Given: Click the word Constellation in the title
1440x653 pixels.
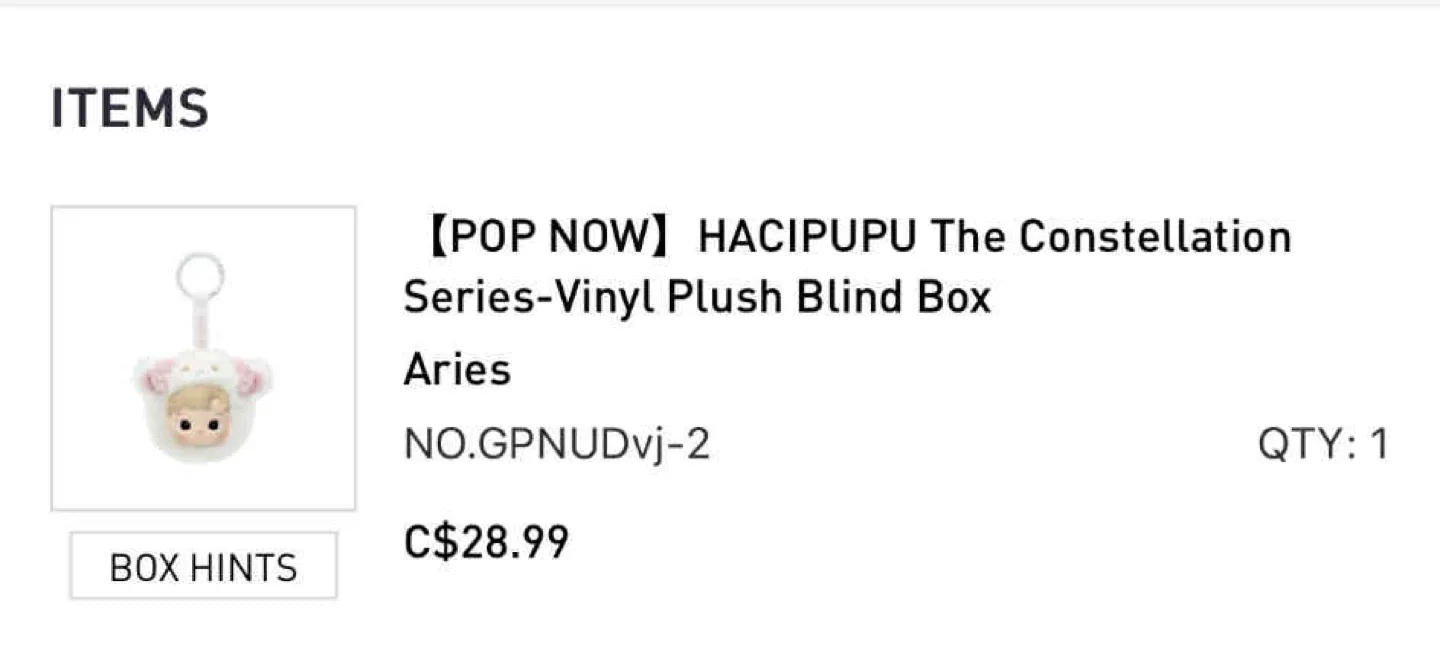Looking at the screenshot, I should (1155, 237).
